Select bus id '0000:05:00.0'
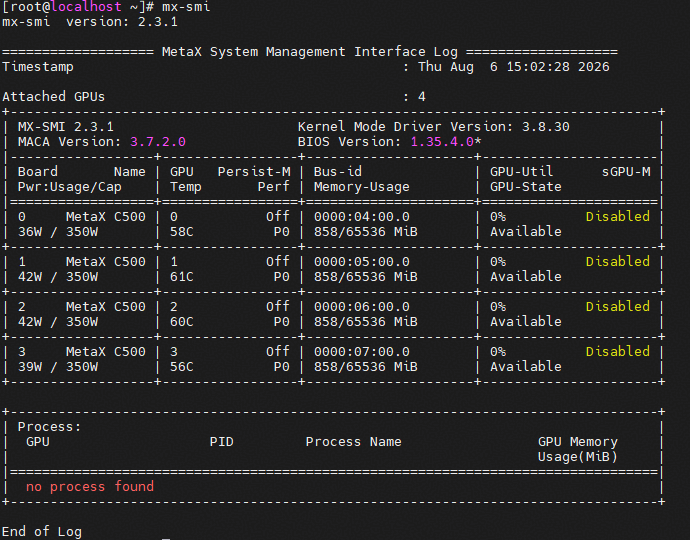This screenshot has height=540, width=690. tap(362, 262)
